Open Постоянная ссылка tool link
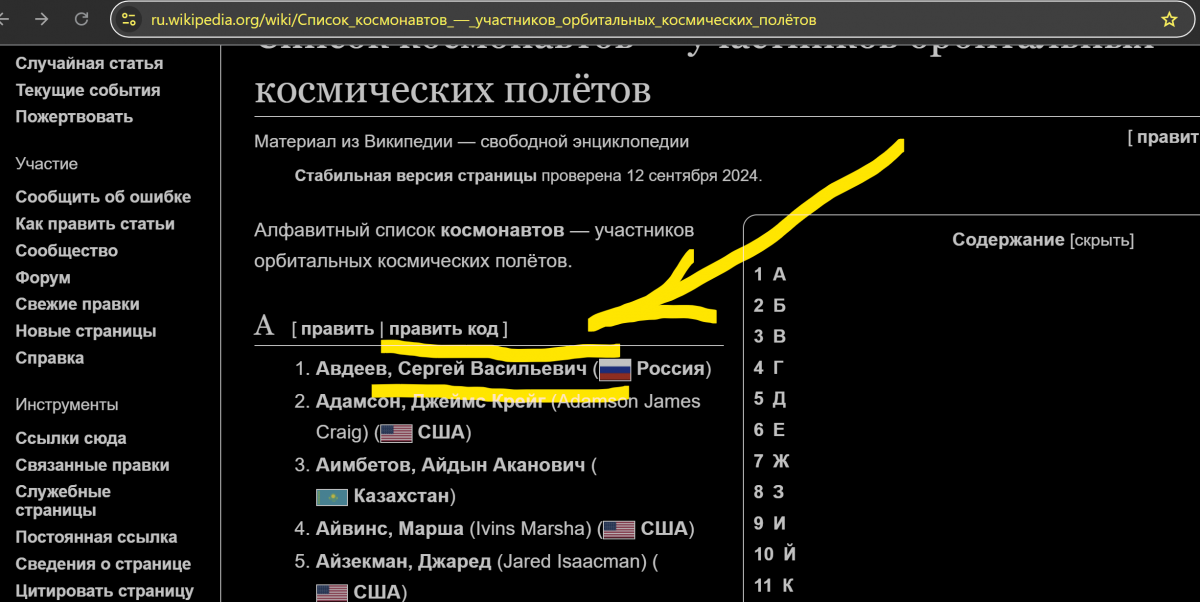 96,537
